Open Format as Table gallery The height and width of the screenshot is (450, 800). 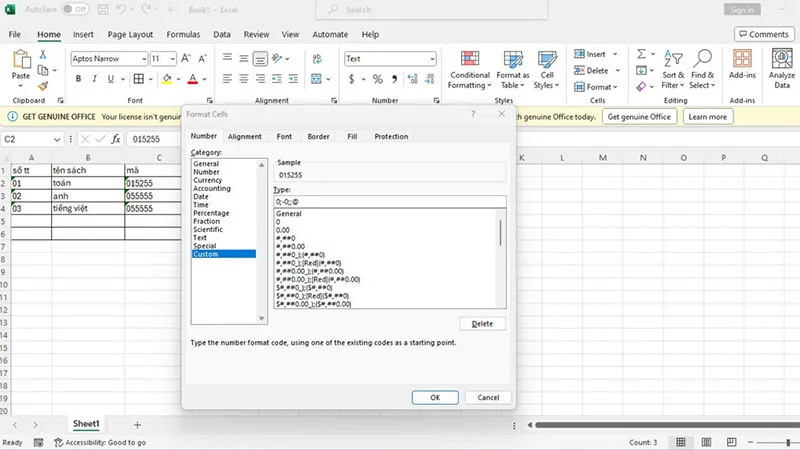513,70
